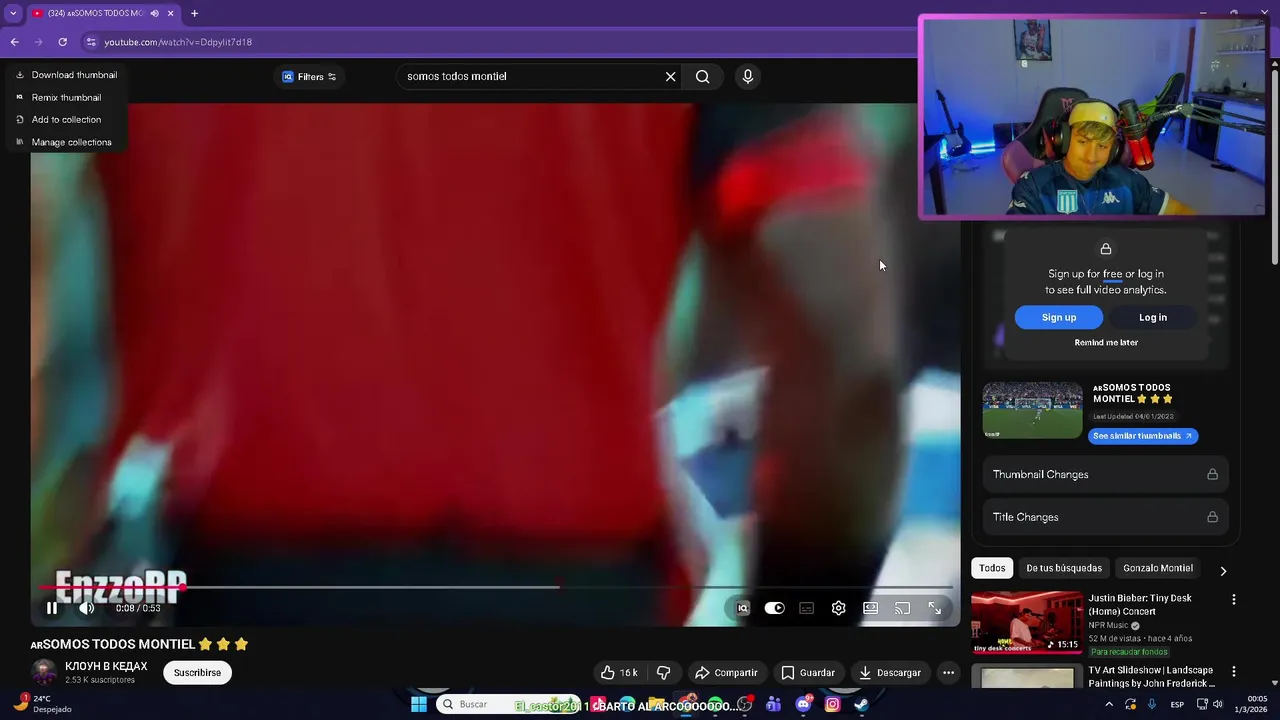1280x720 pixels.
Task: Expand the locked Thumbnail Changes section
Action: 1106,474
